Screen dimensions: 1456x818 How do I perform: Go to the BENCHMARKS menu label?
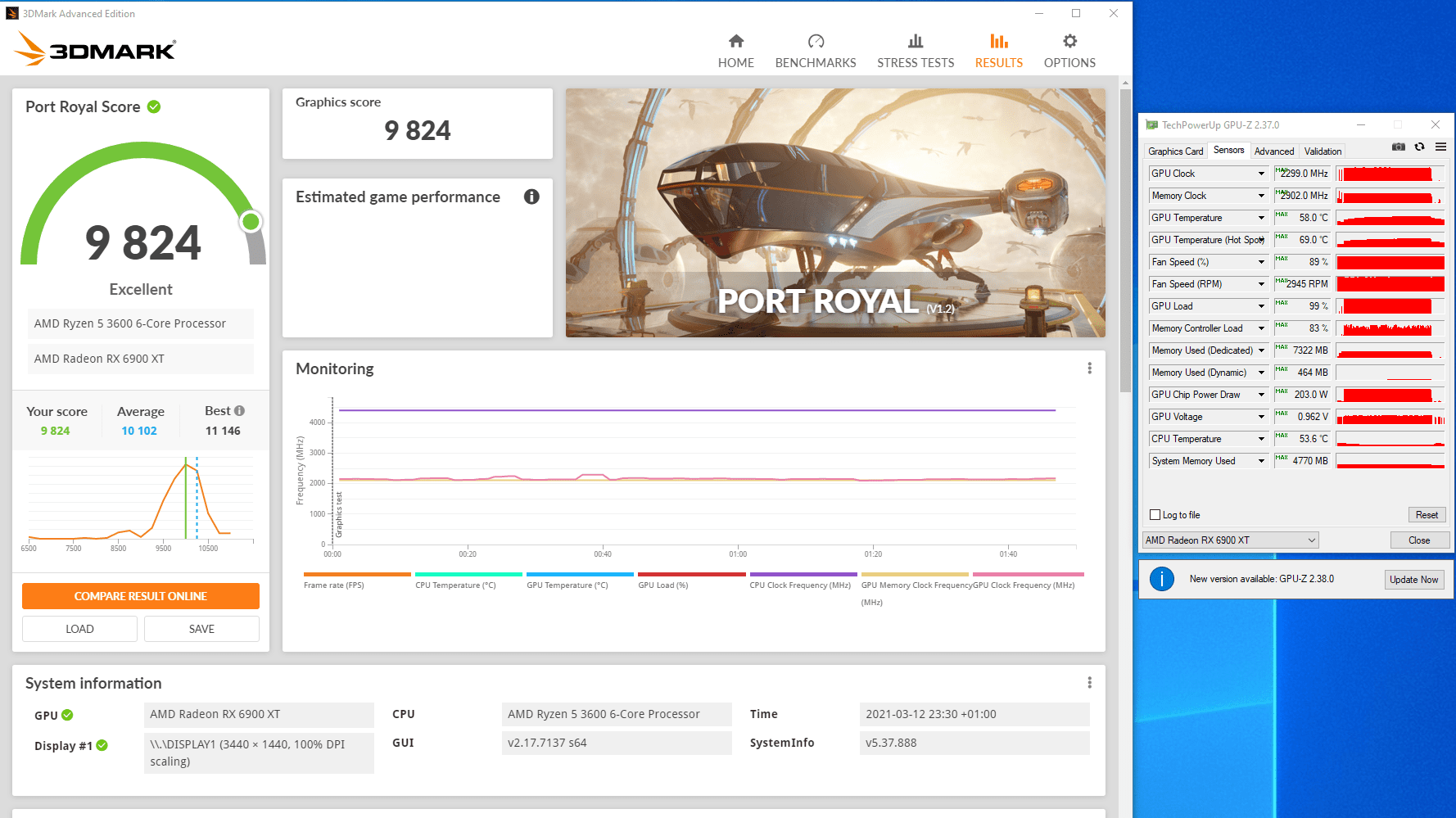(x=816, y=63)
